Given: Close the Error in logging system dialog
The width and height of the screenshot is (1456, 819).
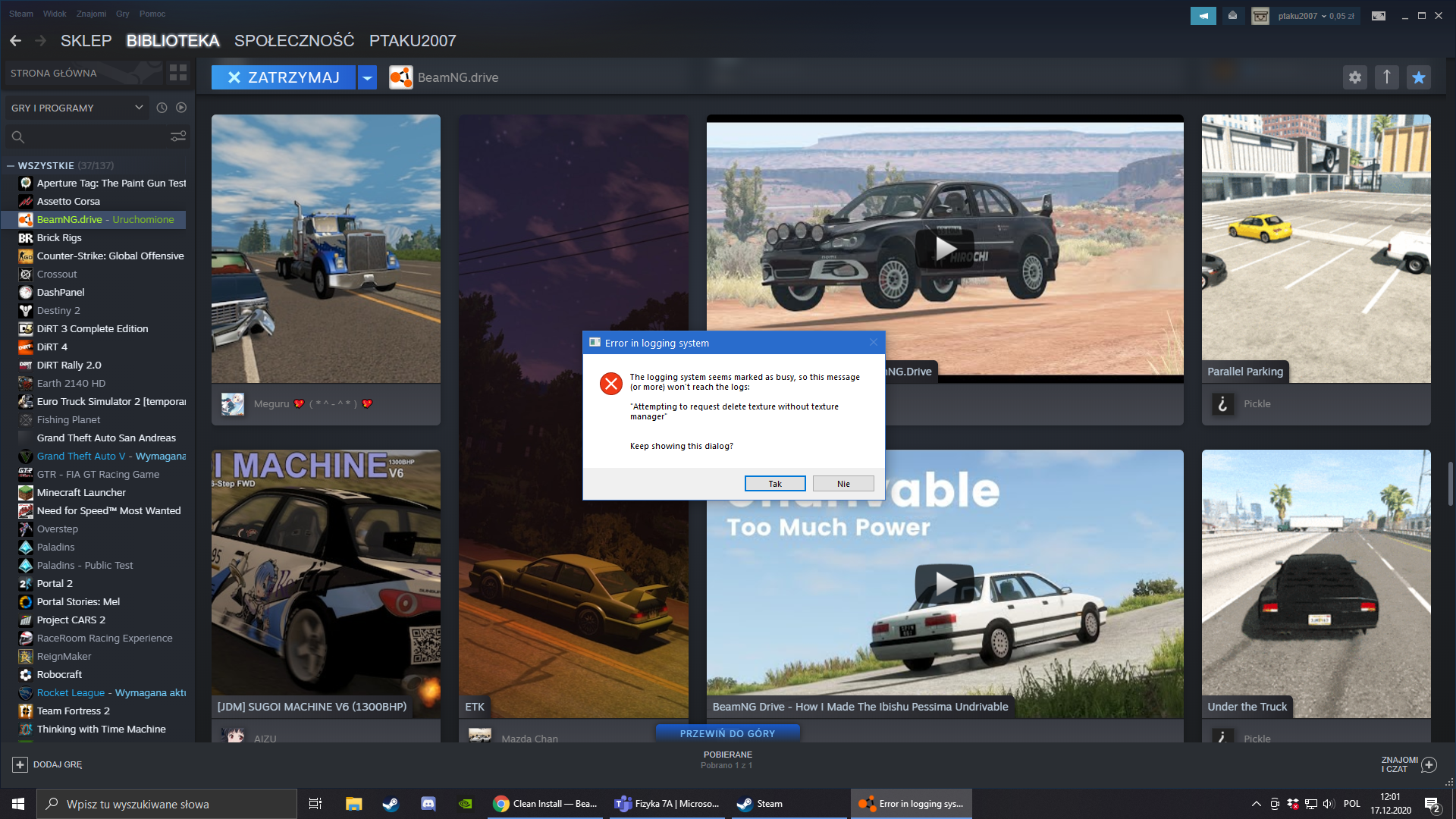Looking at the screenshot, I should pyautogui.click(x=873, y=343).
